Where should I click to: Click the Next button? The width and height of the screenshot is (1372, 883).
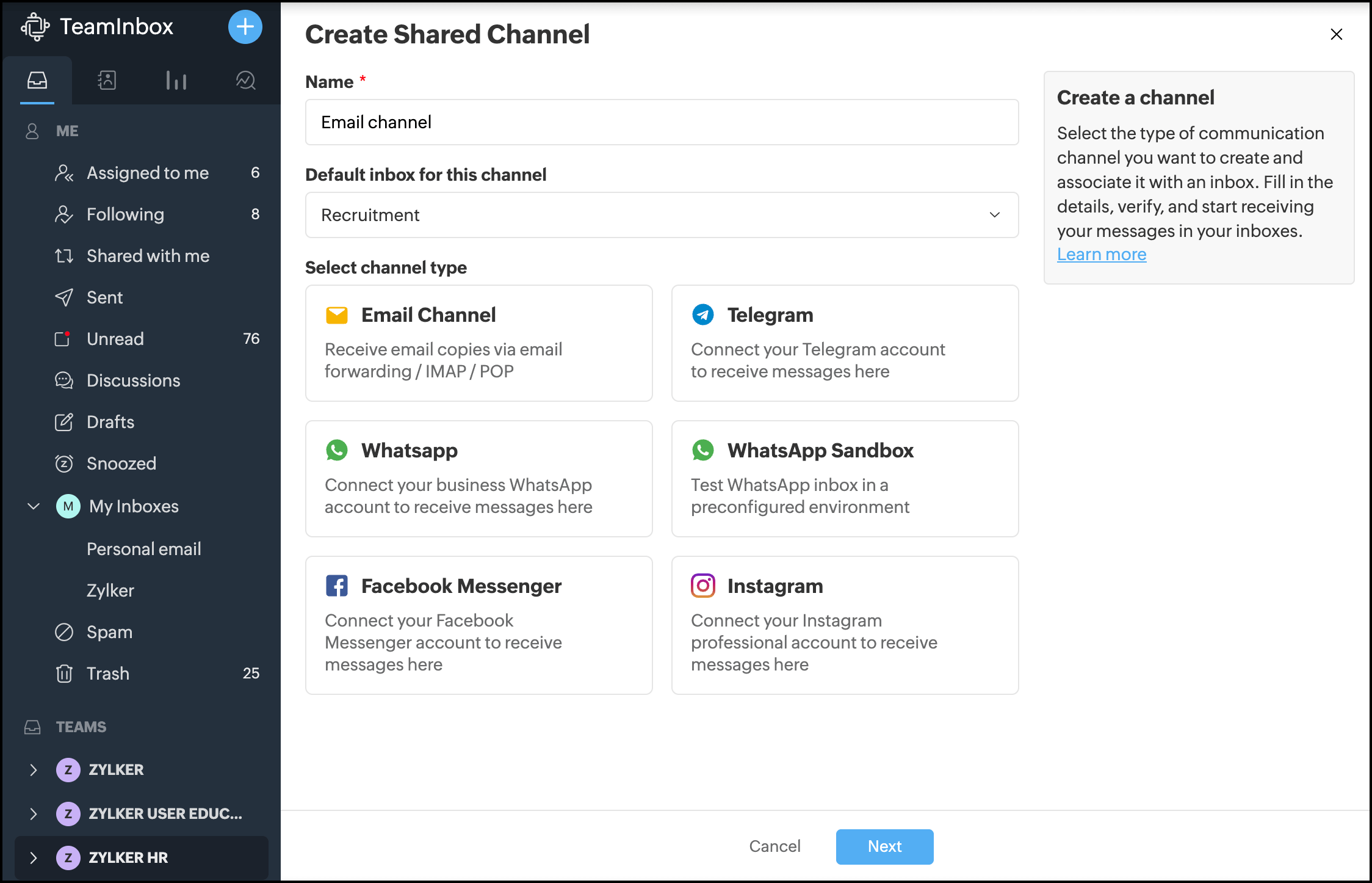pyautogui.click(x=884, y=846)
